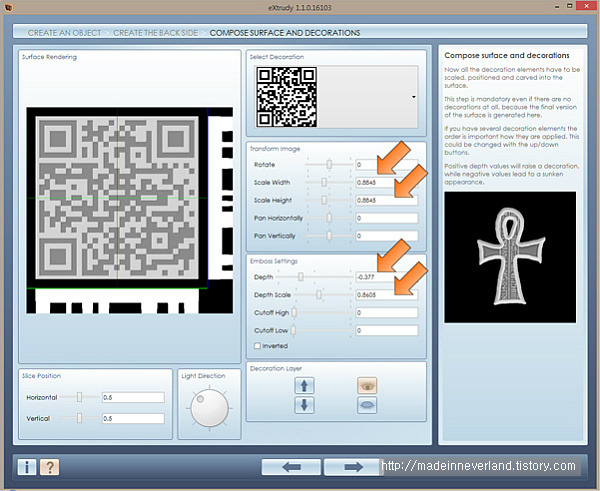
Task: Adjust the Depth slider handle
Action: tap(301, 277)
